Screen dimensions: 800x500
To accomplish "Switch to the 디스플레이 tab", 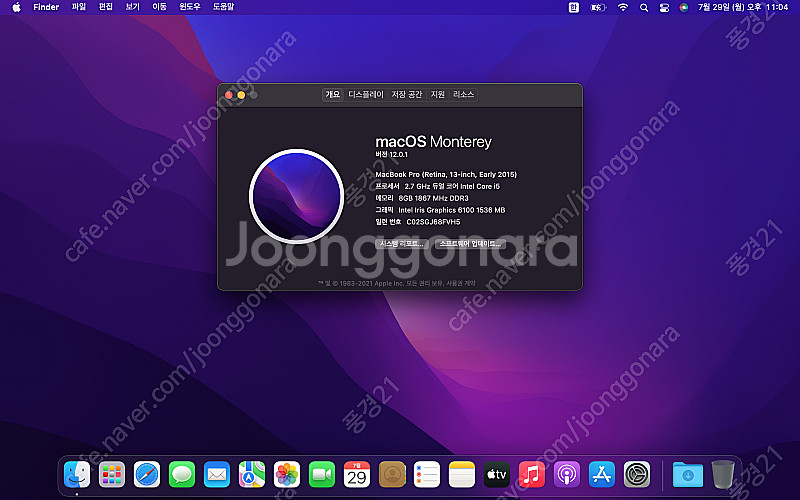I will tap(366, 94).
